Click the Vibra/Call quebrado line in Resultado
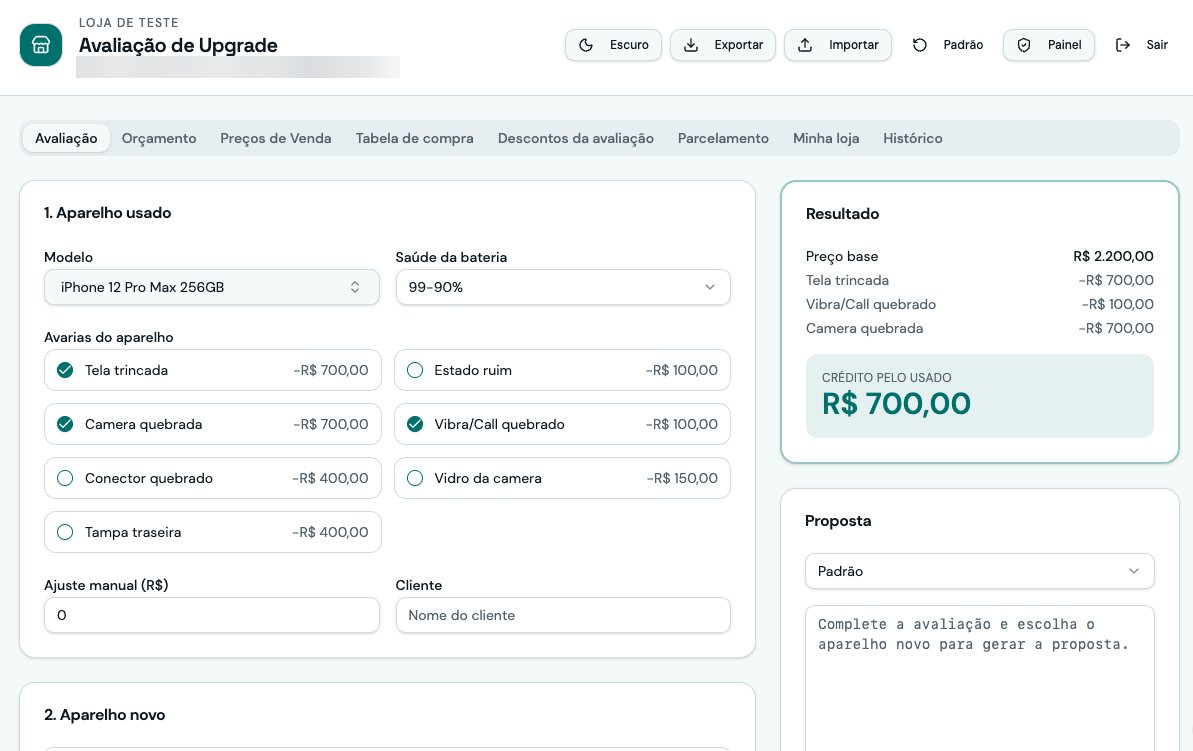This screenshot has width=1193, height=751. pos(979,304)
